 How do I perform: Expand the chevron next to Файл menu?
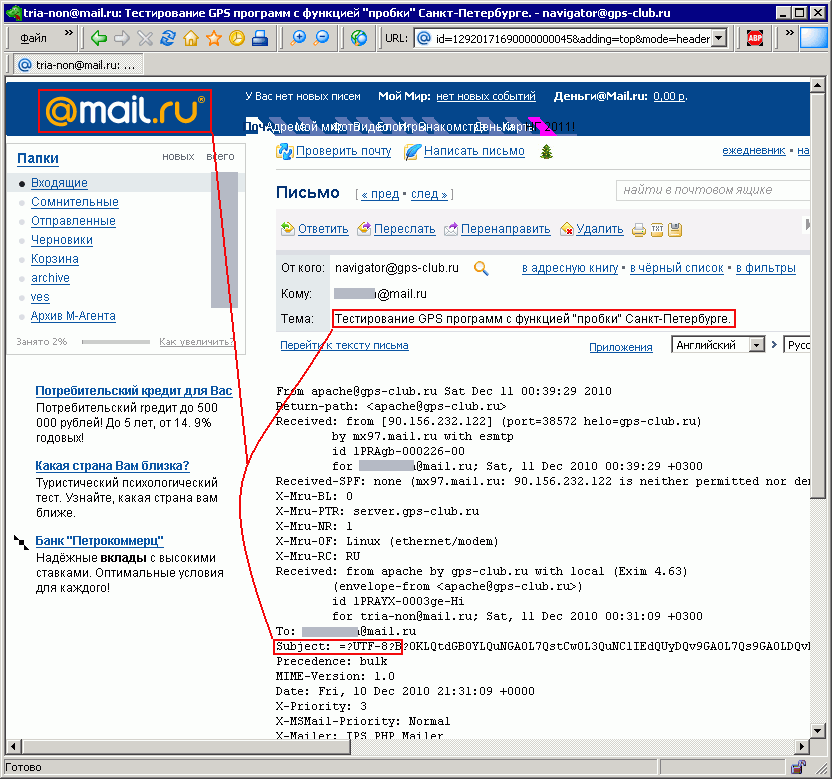pyautogui.click(x=68, y=33)
